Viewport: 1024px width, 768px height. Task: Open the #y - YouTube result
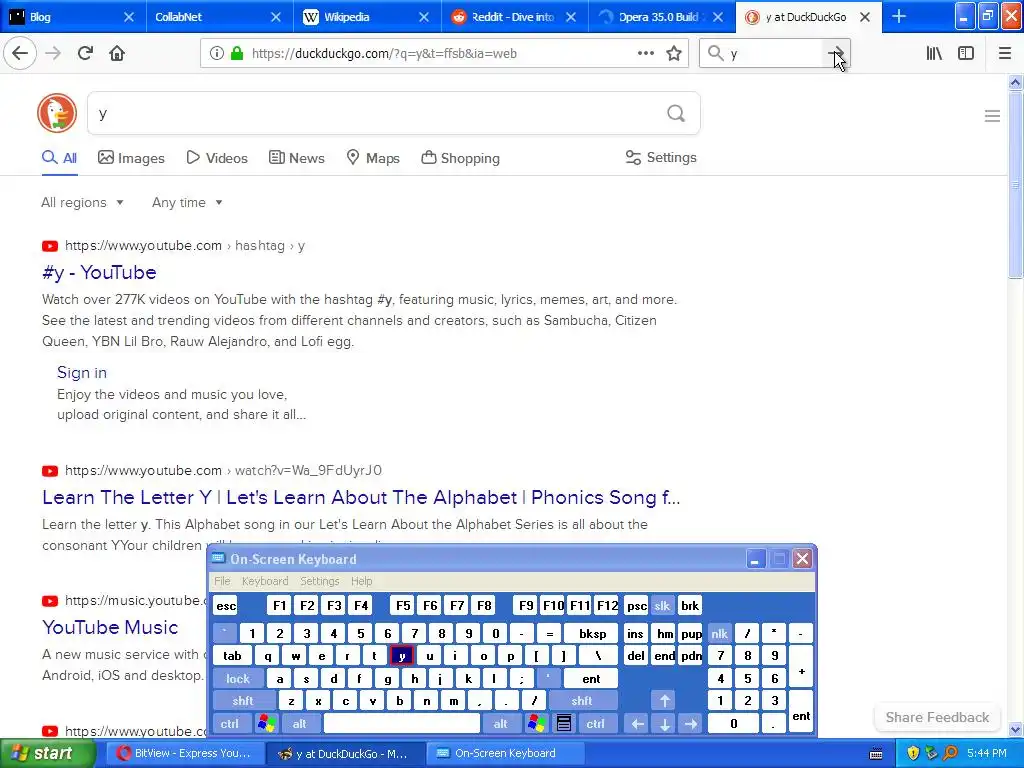pyautogui.click(x=99, y=272)
